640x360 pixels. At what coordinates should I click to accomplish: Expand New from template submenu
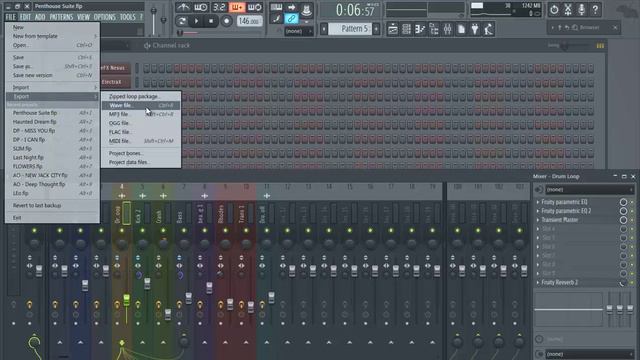[x=52, y=36]
